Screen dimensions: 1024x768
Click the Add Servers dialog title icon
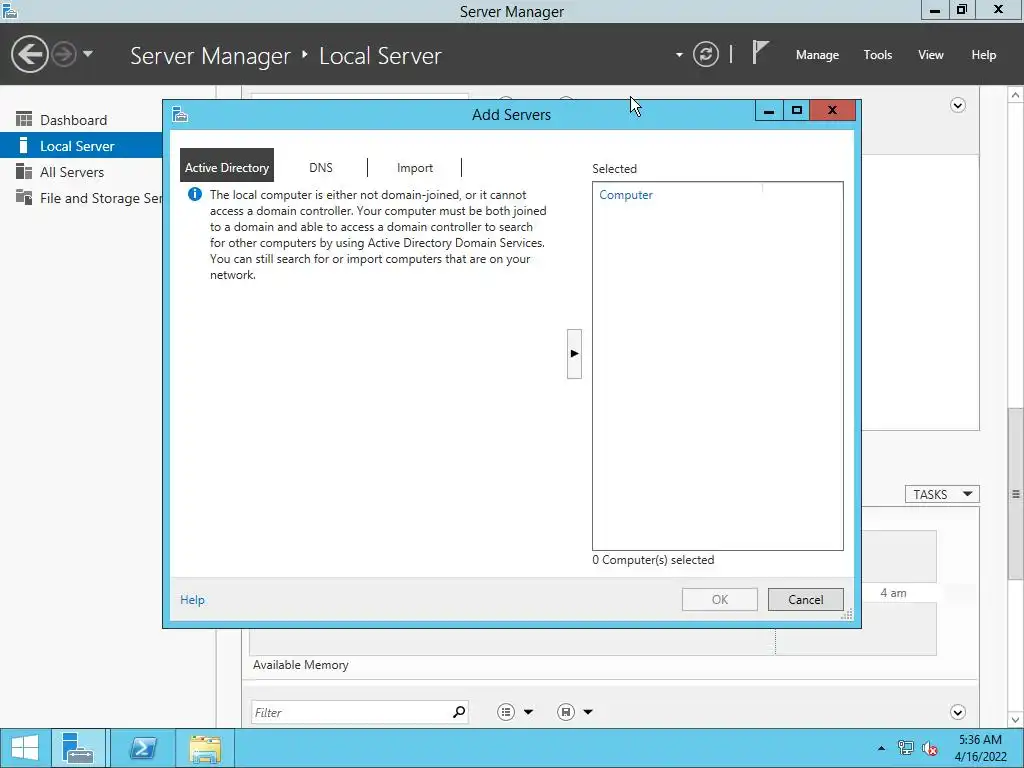tap(180, 114)
